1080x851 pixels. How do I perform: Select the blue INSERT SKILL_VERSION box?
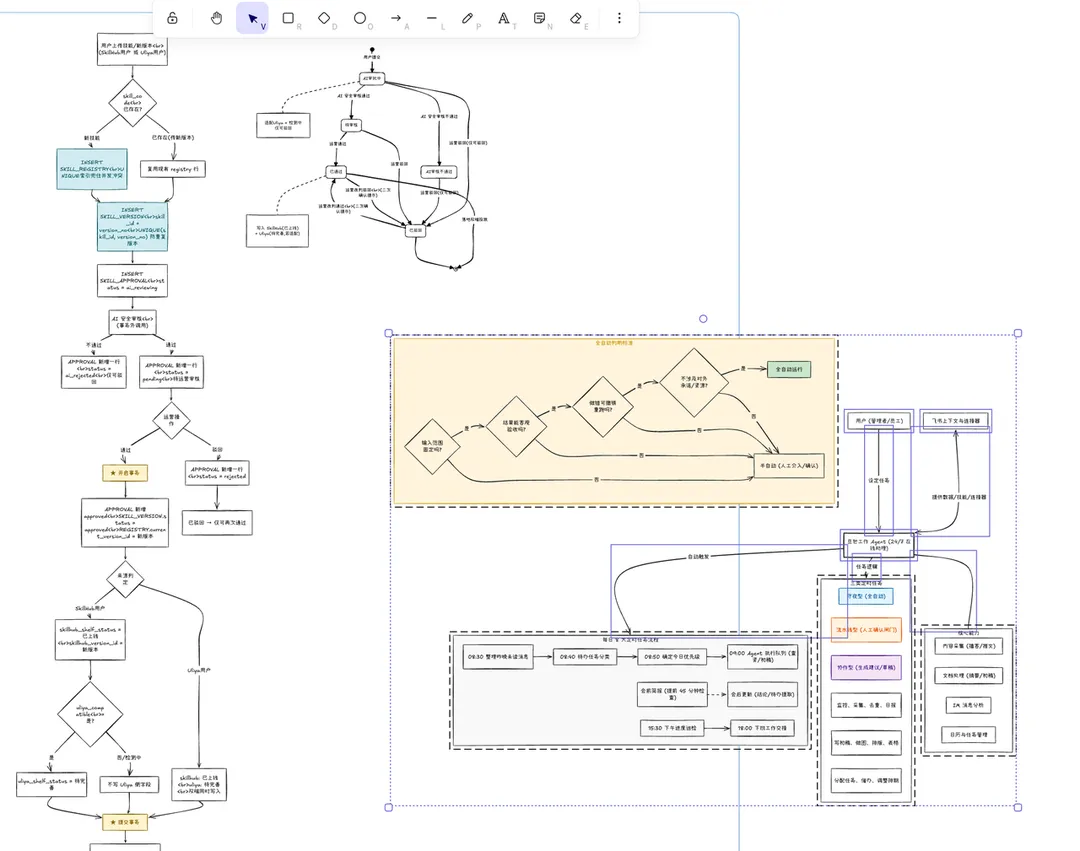tap(132, 227)
